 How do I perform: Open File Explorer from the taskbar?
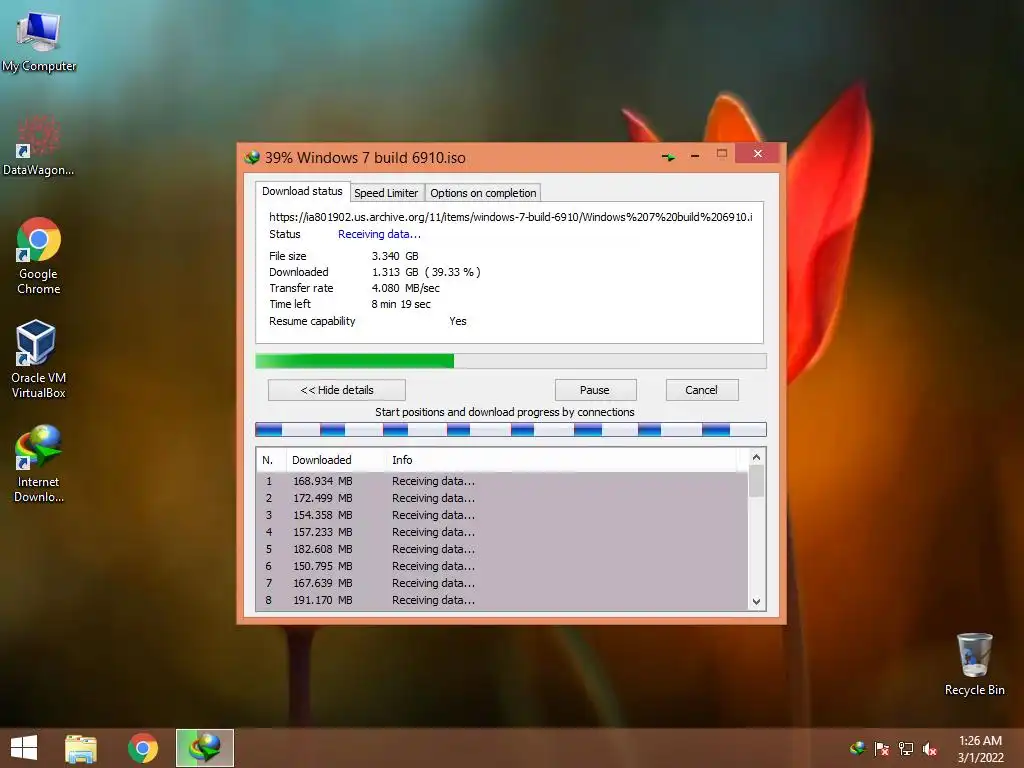(81, 748)
